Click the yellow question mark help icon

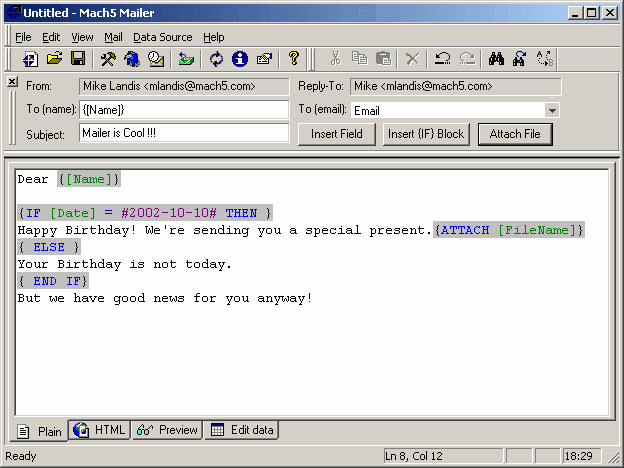pos(294,59)
